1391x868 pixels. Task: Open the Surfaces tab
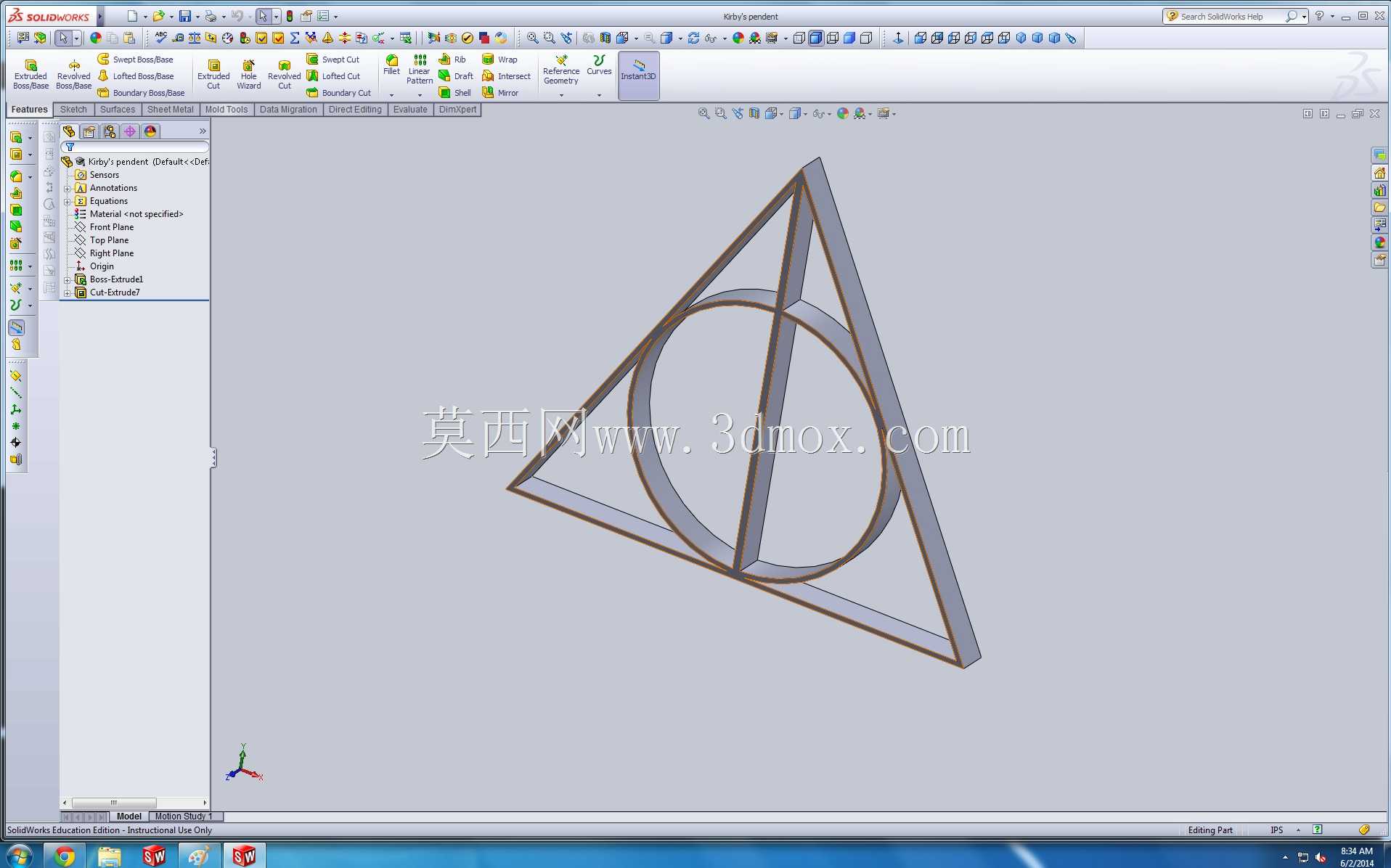point(118,110)
